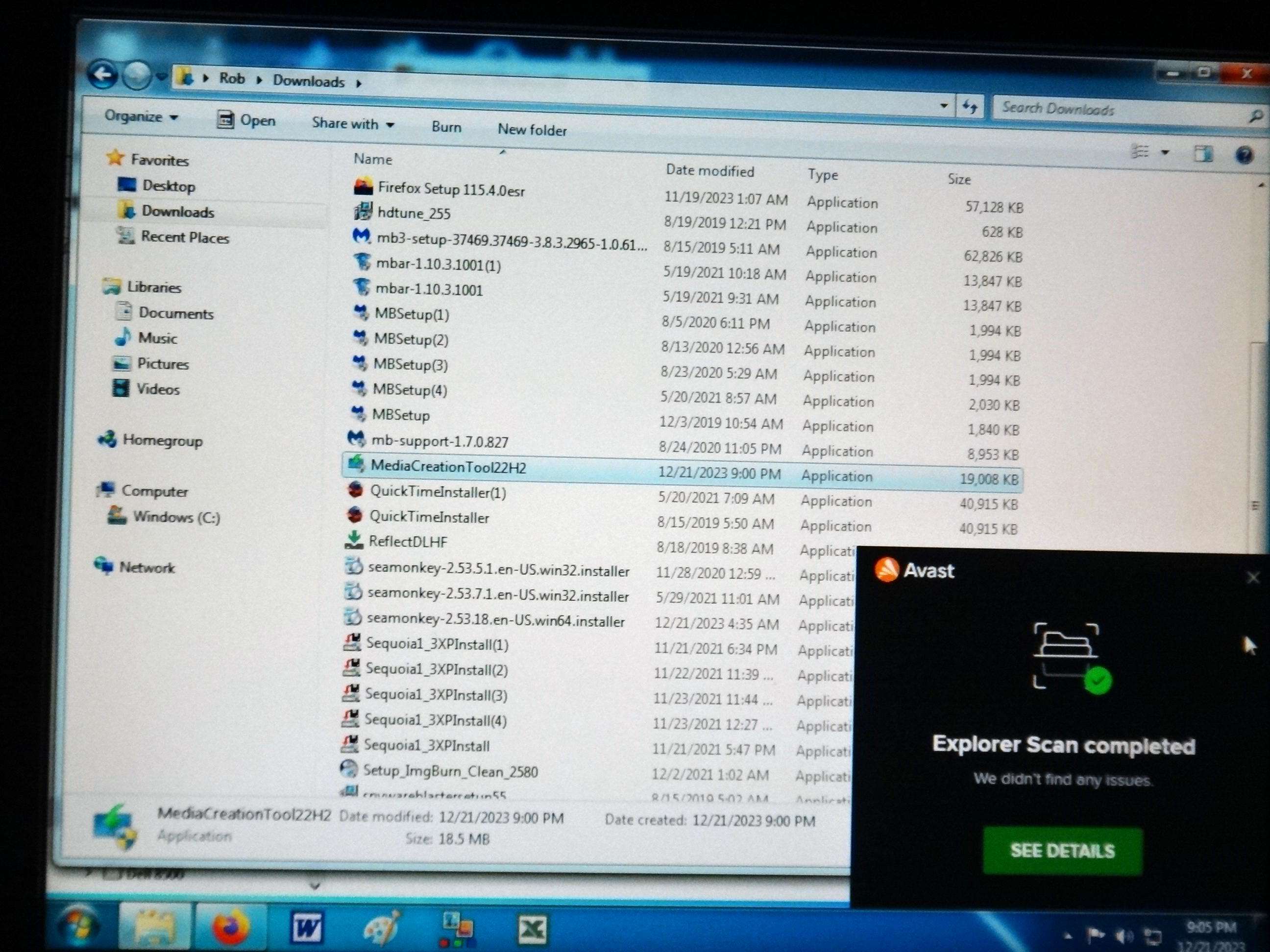Select seamonkey-2.53.18 win64 installer icon

pos(352,618)
